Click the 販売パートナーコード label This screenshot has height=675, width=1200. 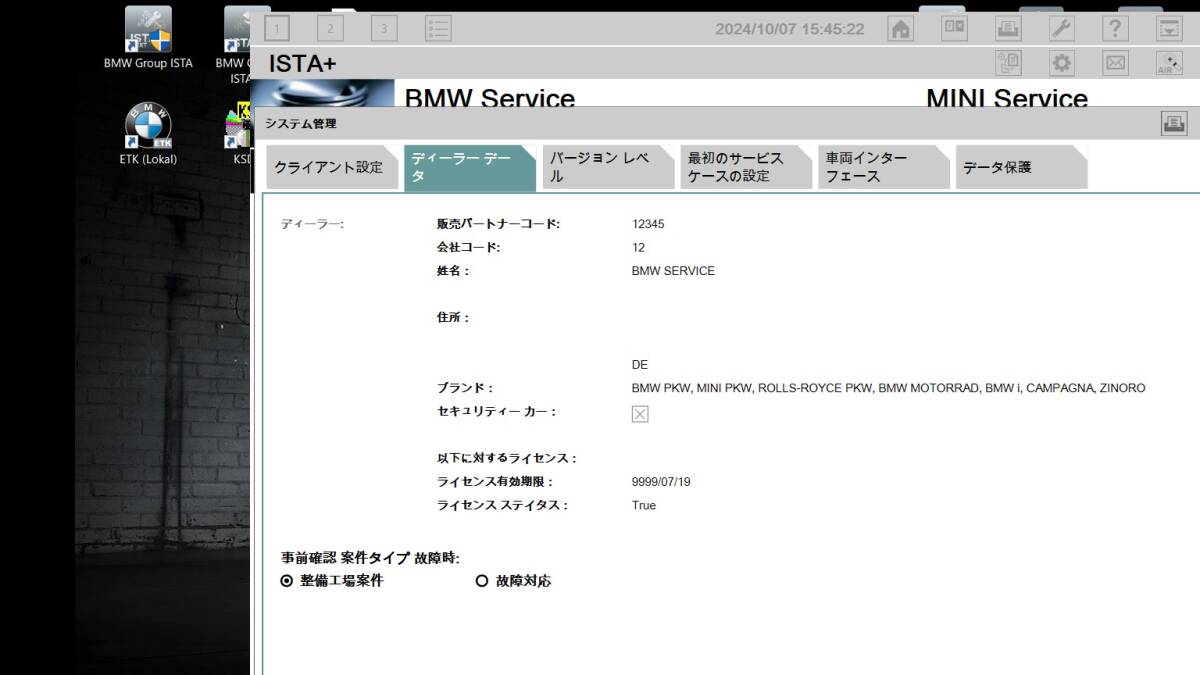click(x=498, y=224)
